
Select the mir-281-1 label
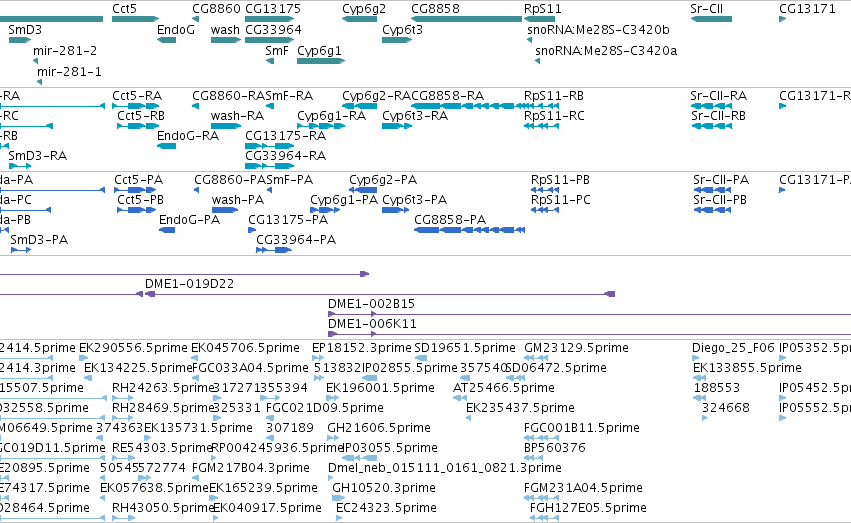69,72
